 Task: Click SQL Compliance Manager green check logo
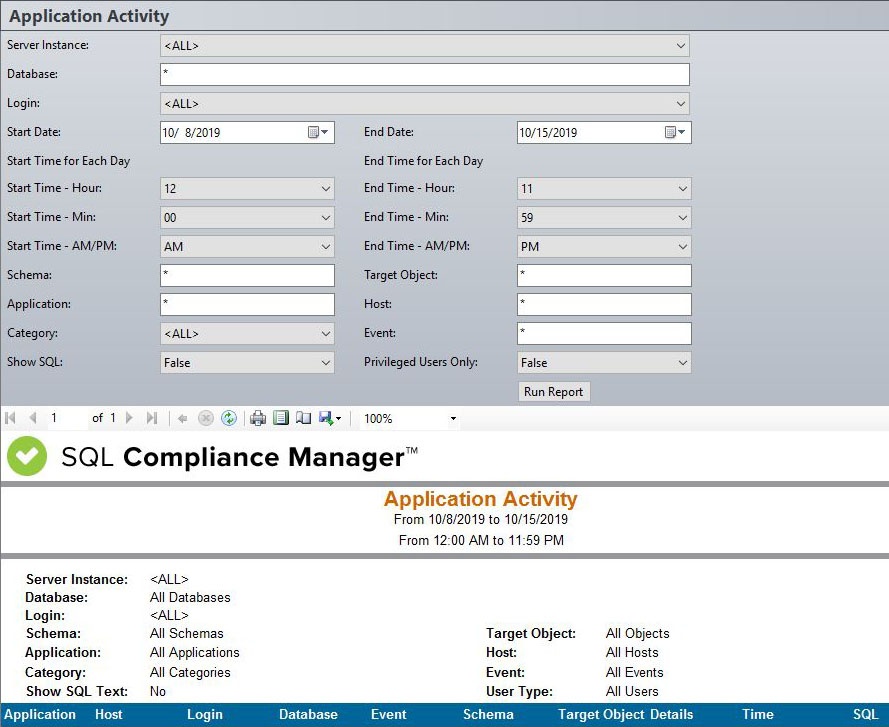point(27,456)
